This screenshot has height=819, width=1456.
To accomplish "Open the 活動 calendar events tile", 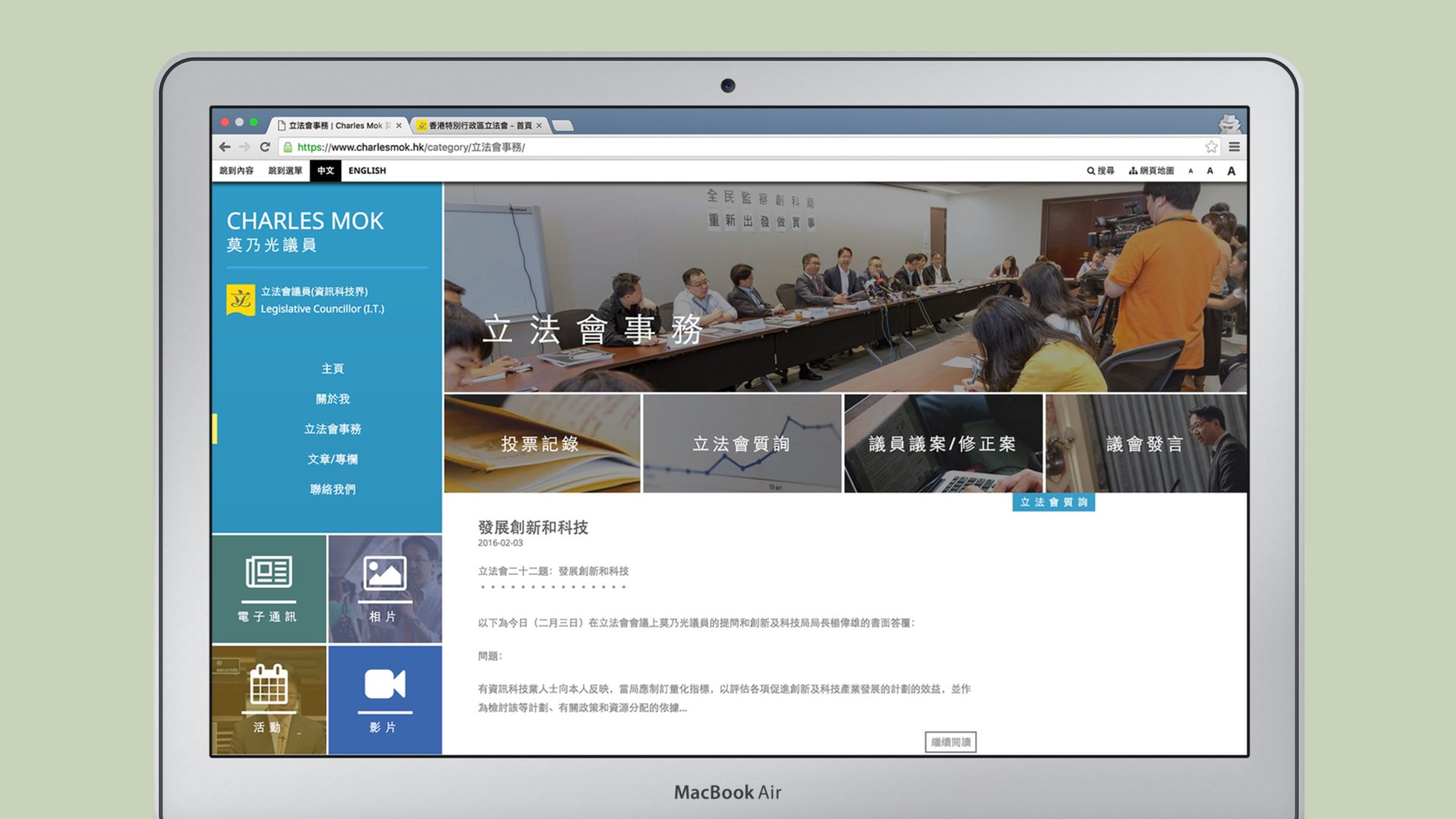I will [268, 699].
